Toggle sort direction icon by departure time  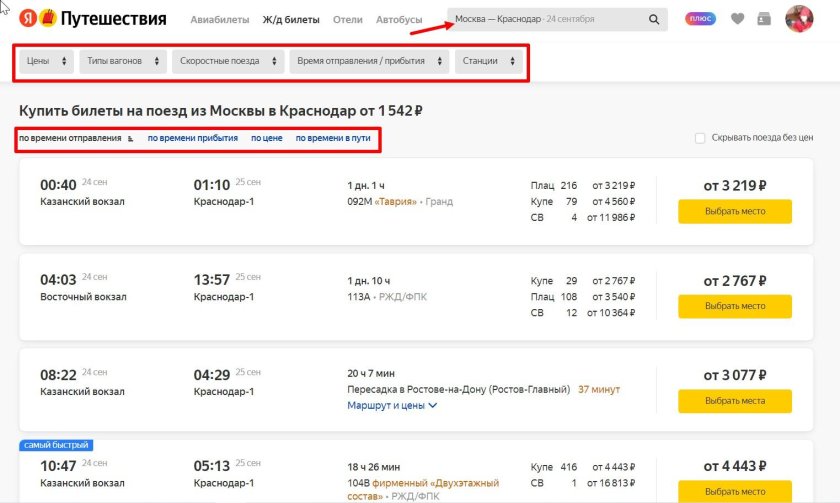(x=131, y=139)
